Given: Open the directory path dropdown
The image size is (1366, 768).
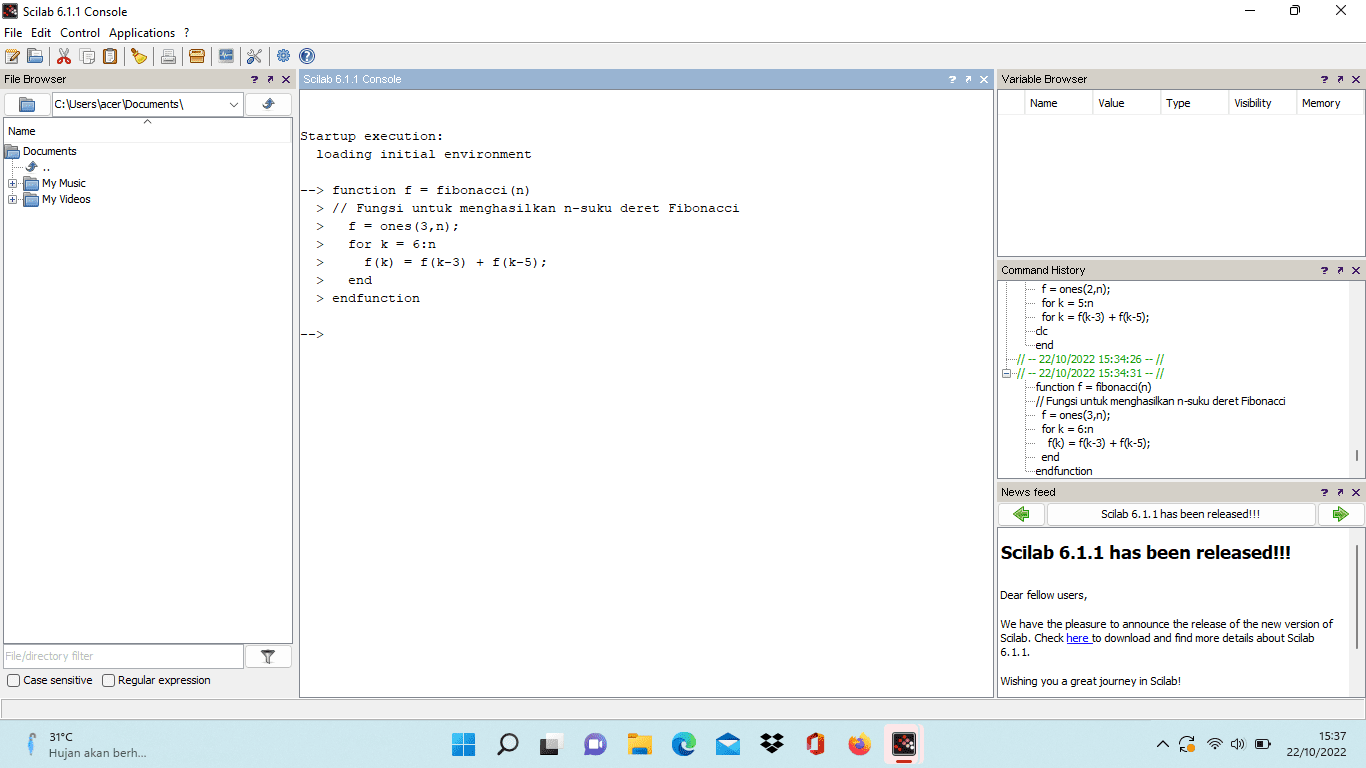Looking at the screenshot, I should coord(234,104).
